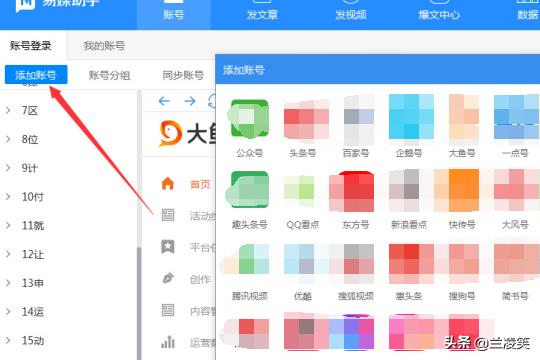Select the 同步账号 option
540x360 pixels.
coord(183,75)
